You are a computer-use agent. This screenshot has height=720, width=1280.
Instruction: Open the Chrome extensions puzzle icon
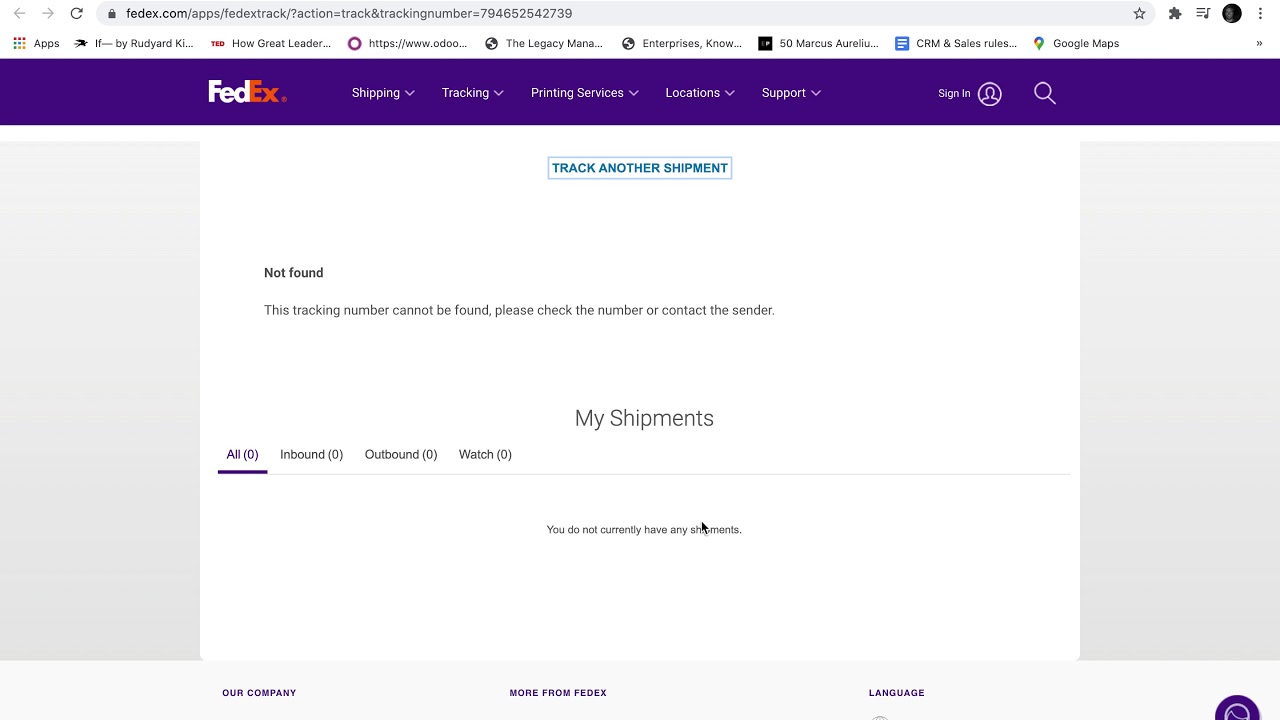coord(1175,13)
